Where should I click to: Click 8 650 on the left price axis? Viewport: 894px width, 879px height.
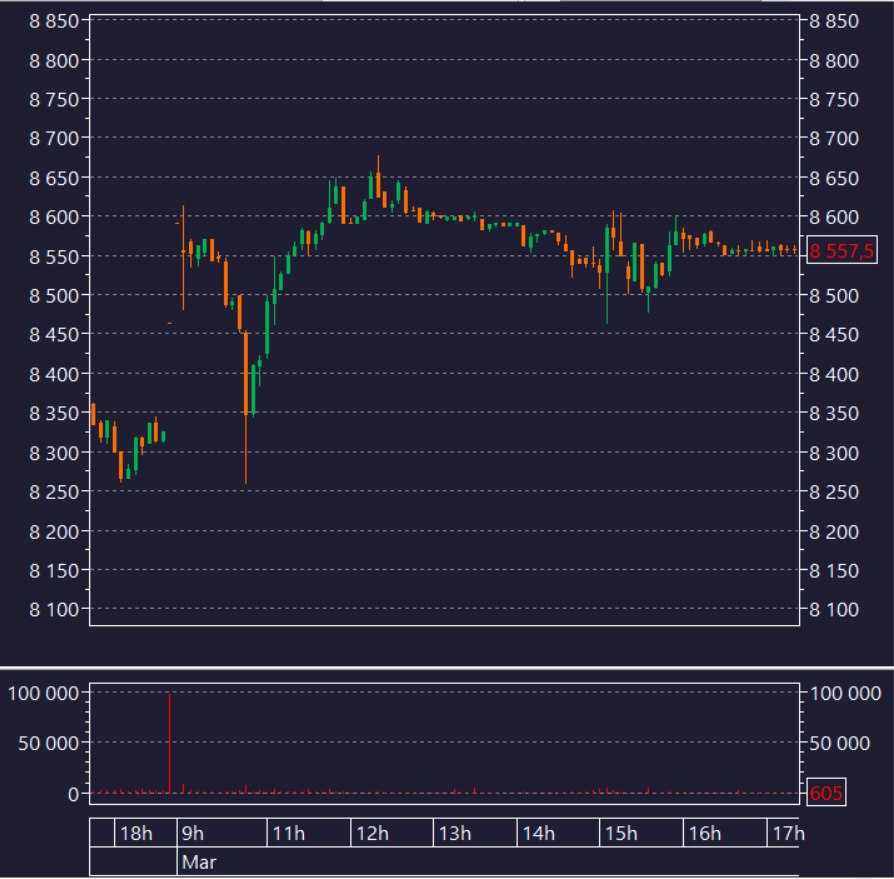(54, 178)
